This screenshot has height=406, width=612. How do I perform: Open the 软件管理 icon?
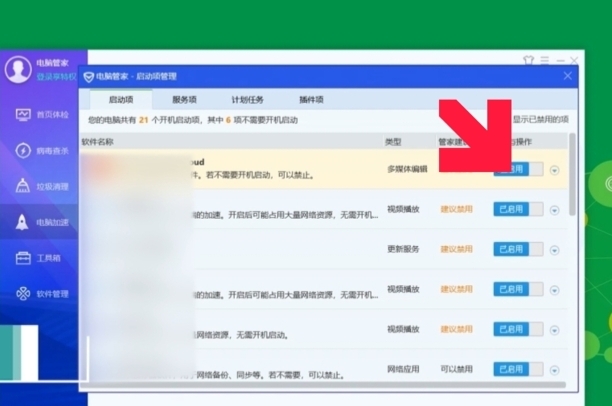click(x=23, y=294)
